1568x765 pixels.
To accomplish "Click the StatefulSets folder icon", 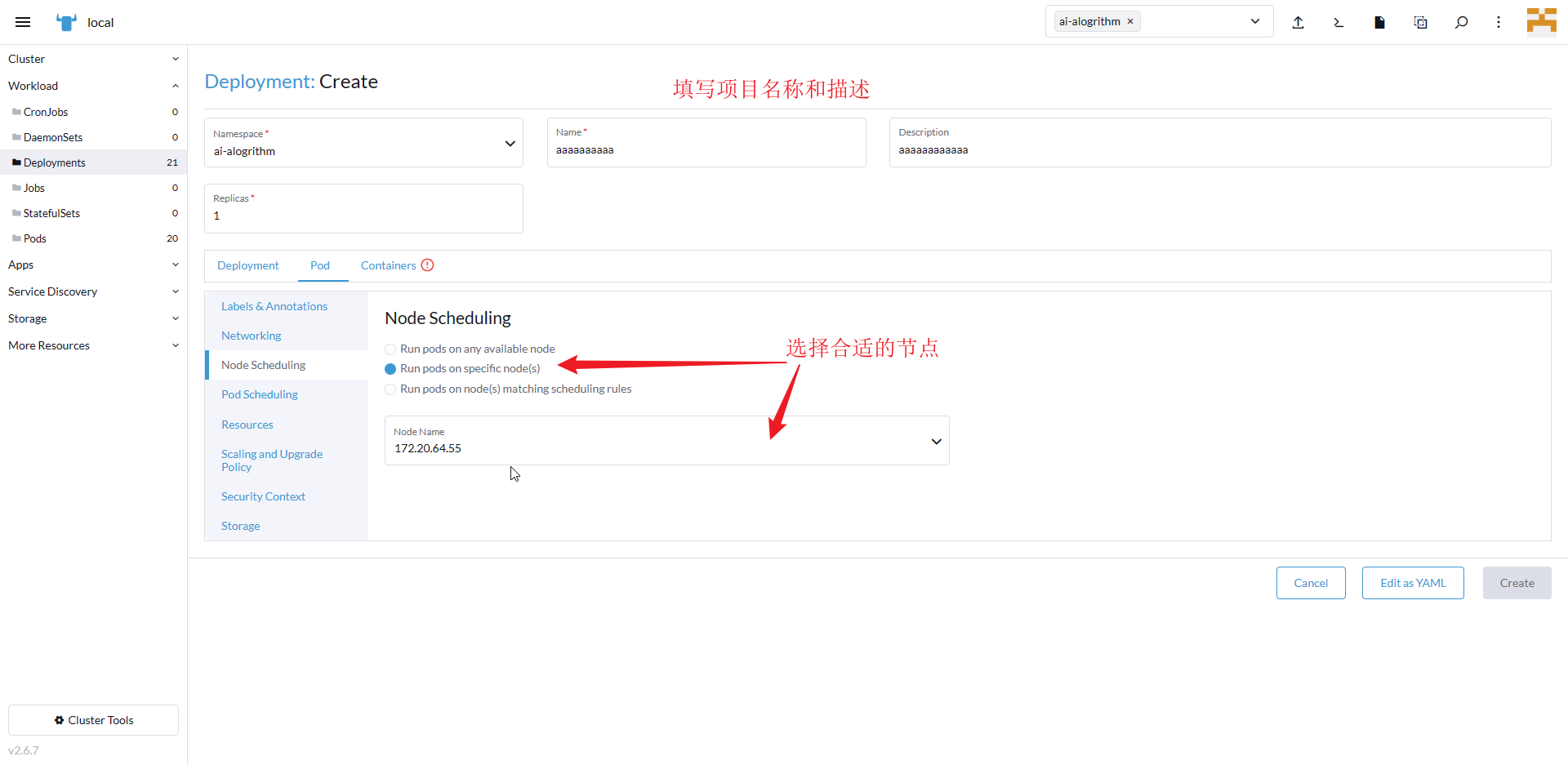I will click(x=16, y=213).
